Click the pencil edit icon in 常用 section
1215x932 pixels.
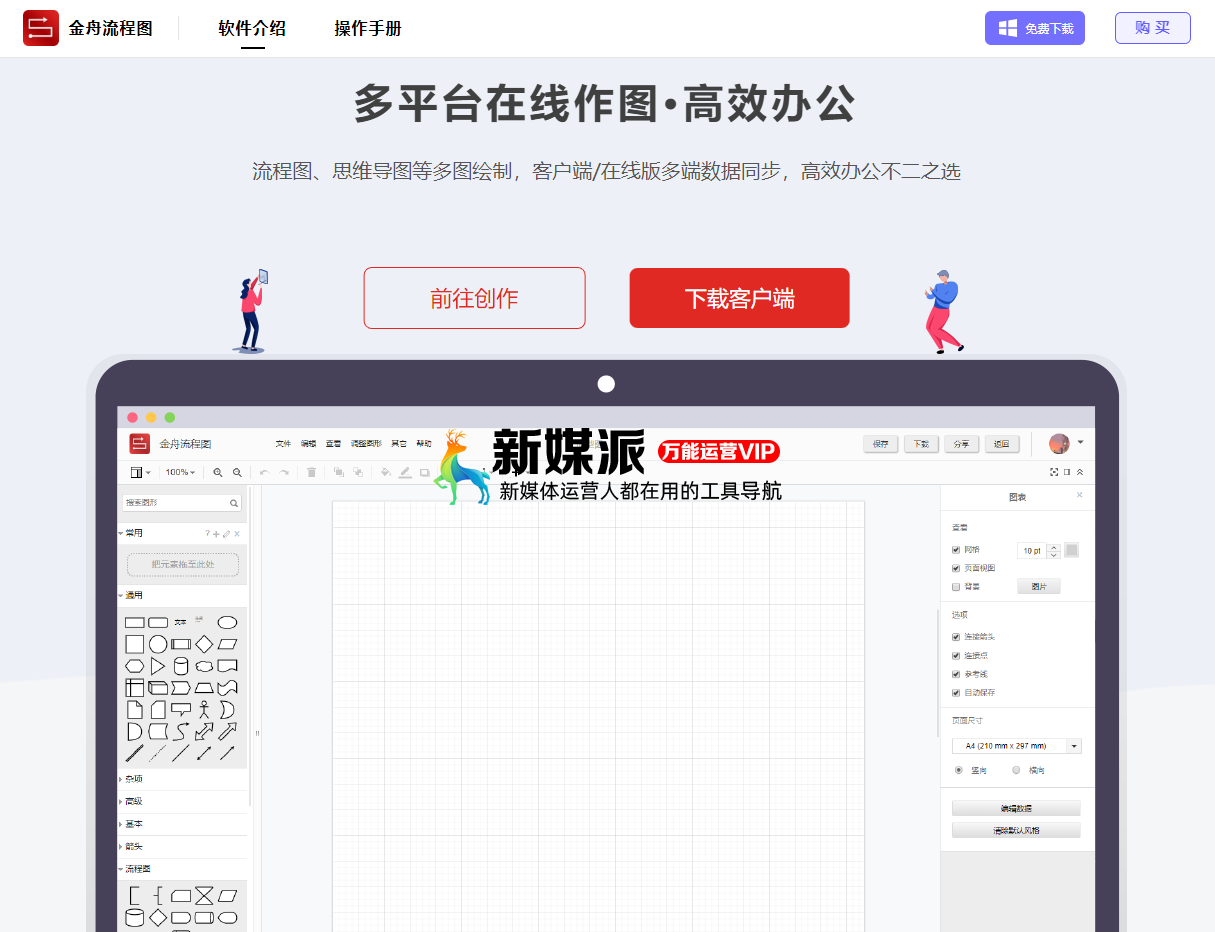[226, 534]
